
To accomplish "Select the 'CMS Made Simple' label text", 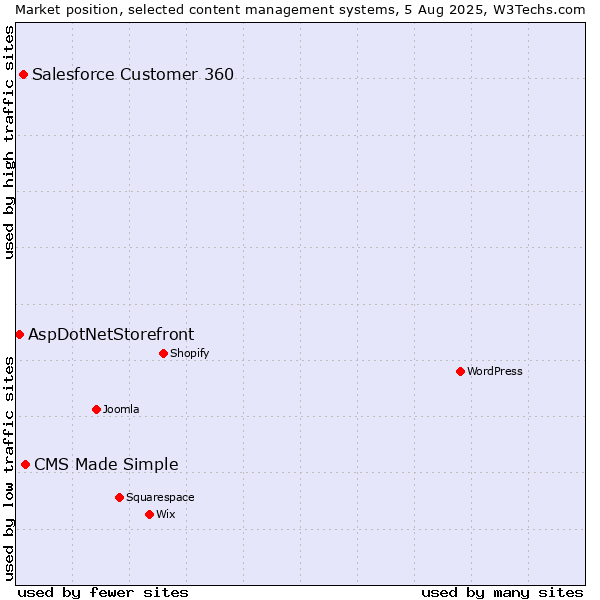I will (x=106, y=464).
